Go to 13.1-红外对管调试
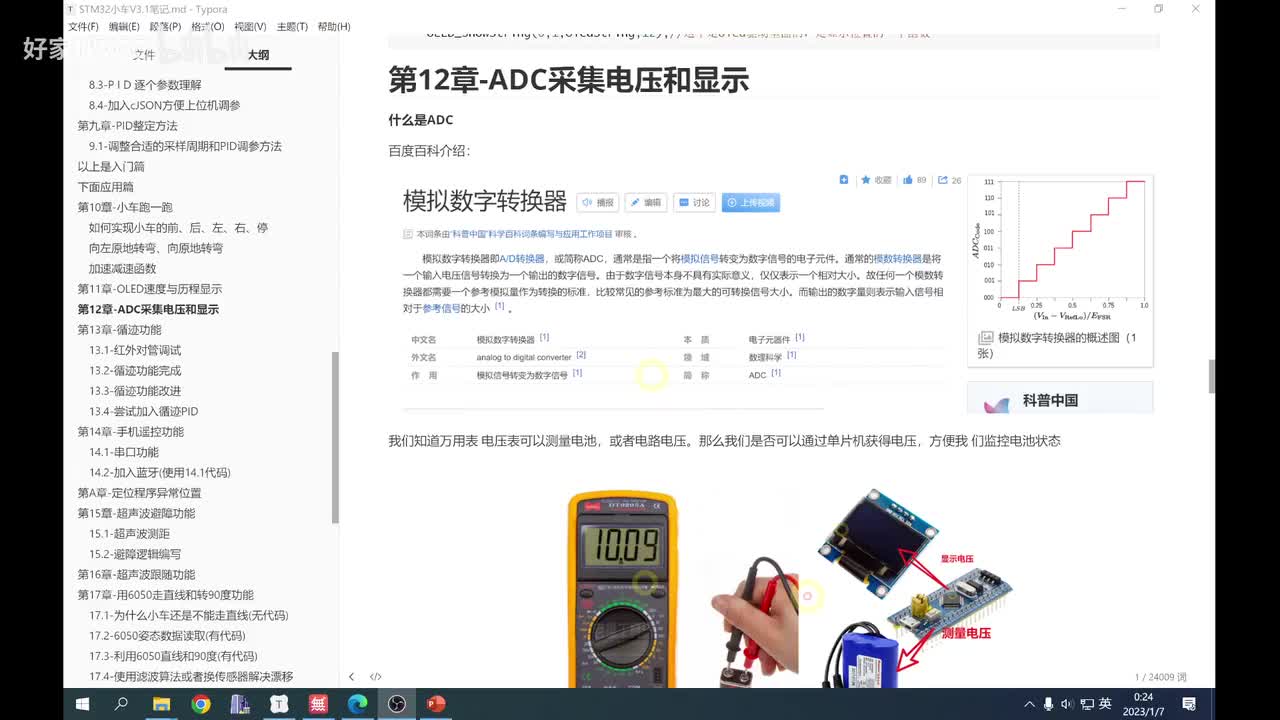This screenshot has width=1280, height=720. click(135, 350)
